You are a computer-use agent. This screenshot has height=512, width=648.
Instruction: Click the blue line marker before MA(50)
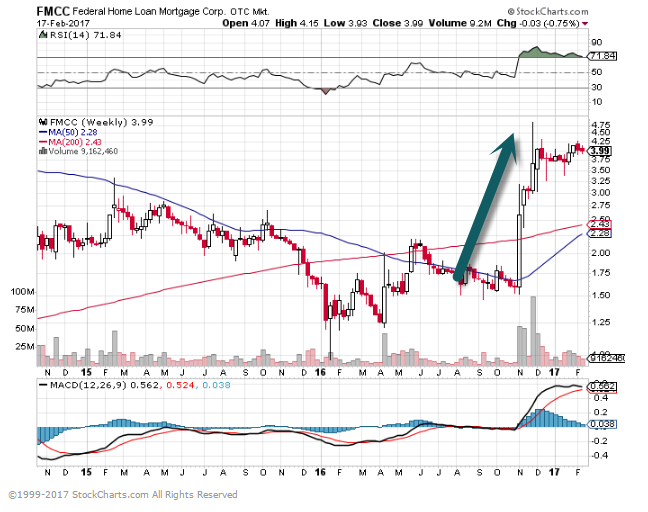point(43,132)
